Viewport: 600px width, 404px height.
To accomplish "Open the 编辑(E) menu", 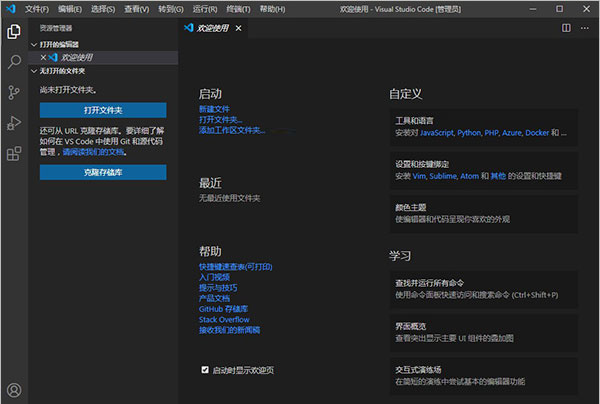I will pos(70,9).
